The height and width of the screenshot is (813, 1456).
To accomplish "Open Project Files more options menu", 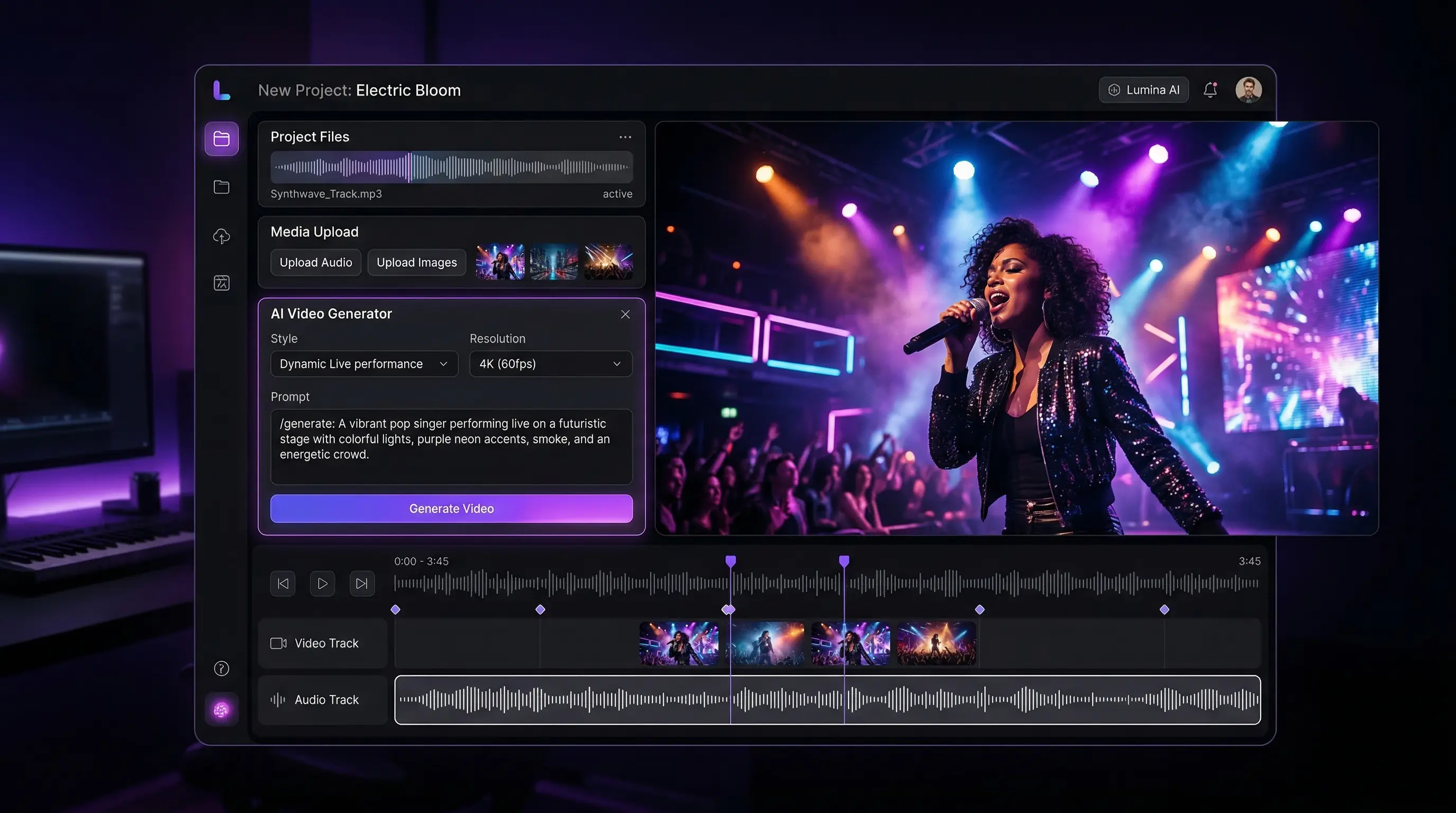I will tap(625, 137).
